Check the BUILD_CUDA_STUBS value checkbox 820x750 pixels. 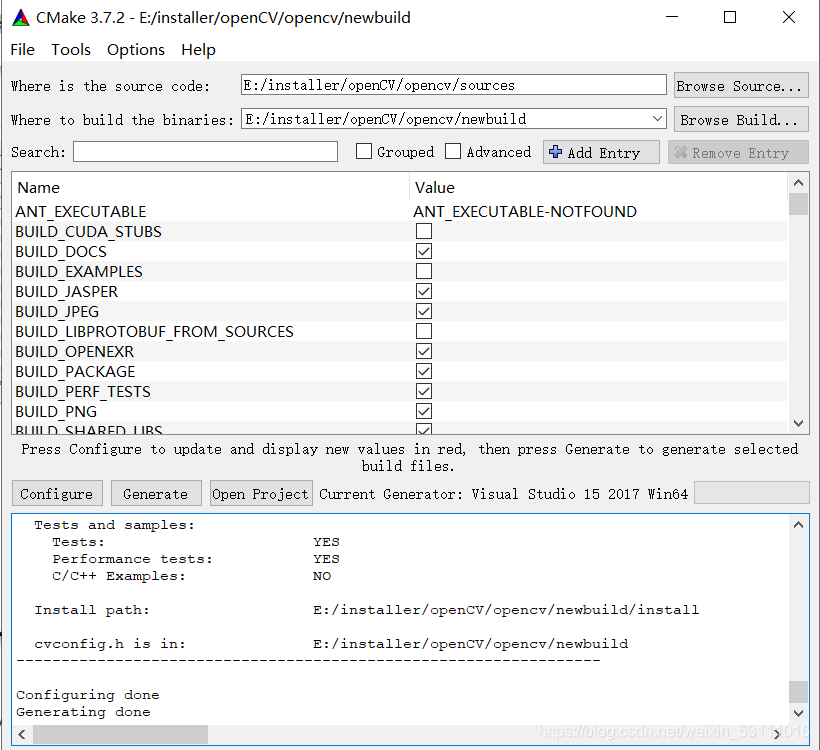point(423,231)
